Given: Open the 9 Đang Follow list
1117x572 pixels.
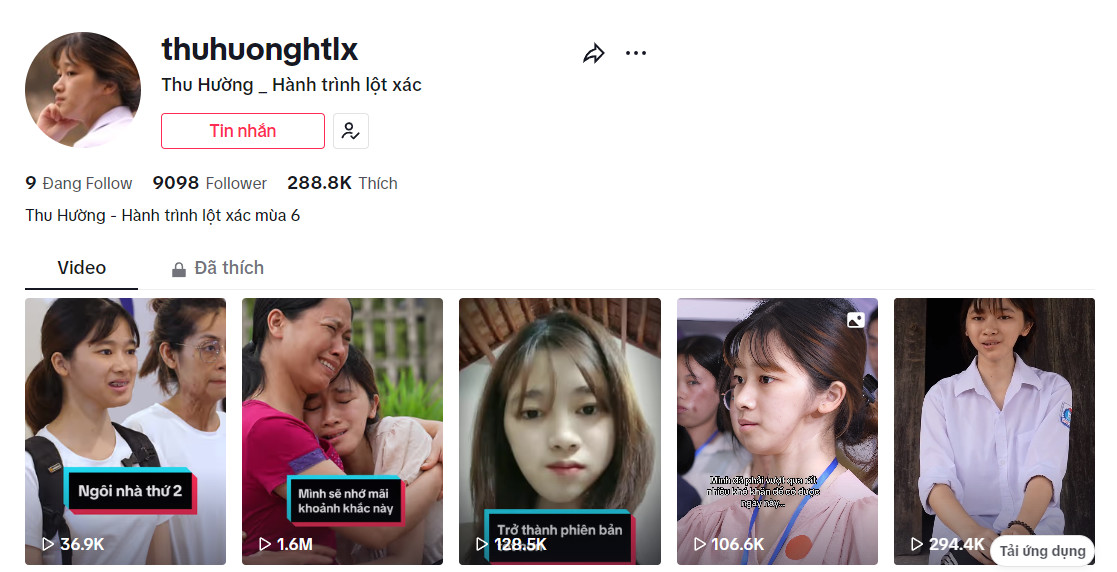Looking at the screenshot, I should pyautogui.click(x=78, y=183).
